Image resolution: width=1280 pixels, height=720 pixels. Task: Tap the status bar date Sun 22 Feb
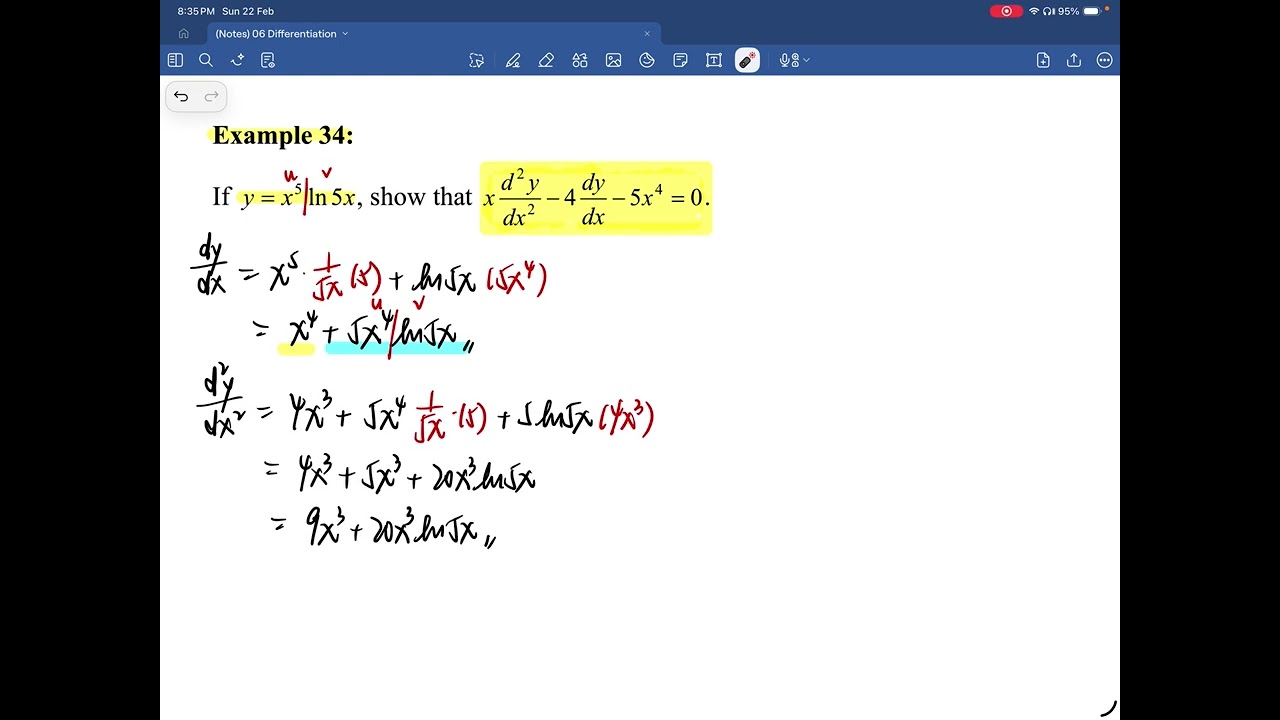click(x=248, y=11)
